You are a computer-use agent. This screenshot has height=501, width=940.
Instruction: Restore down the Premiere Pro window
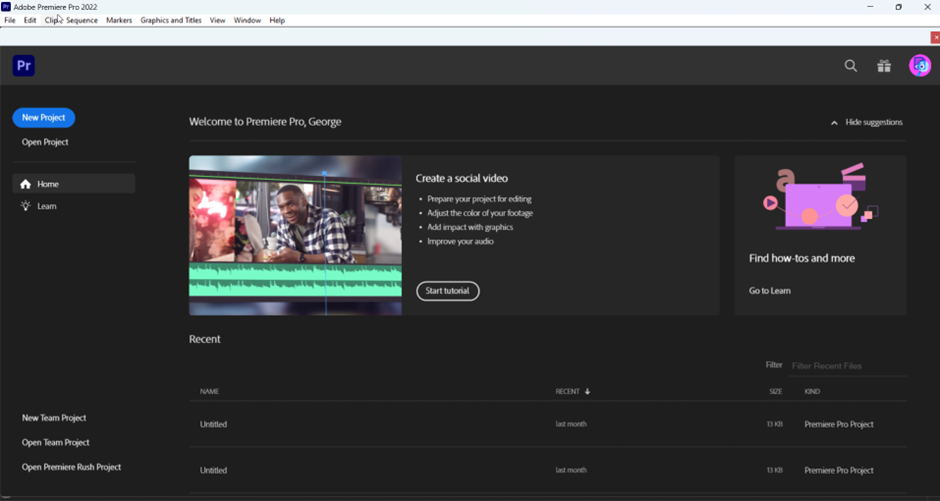coord(898,7)
